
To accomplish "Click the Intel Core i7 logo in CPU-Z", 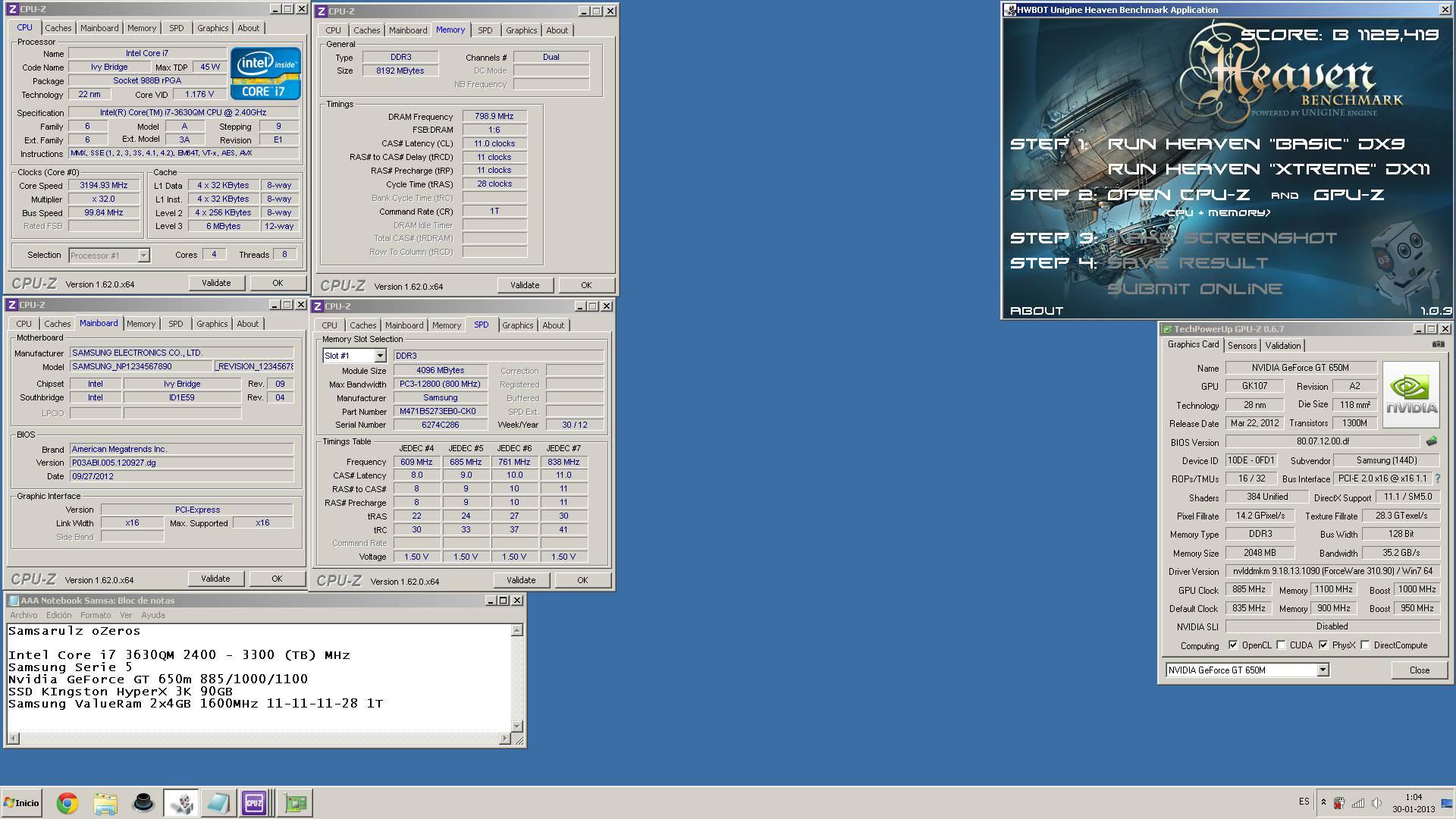I will point(265,73).
